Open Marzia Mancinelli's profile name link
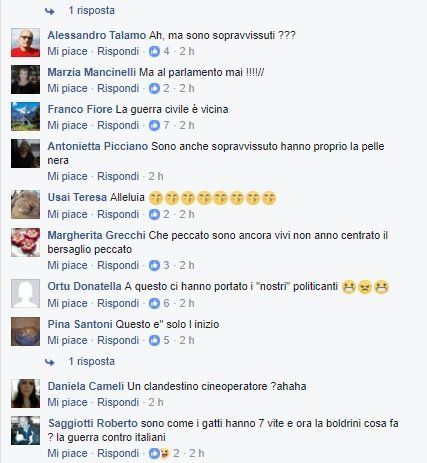The width and height of the screenshot is (427, 463). [x=92, y=72]
